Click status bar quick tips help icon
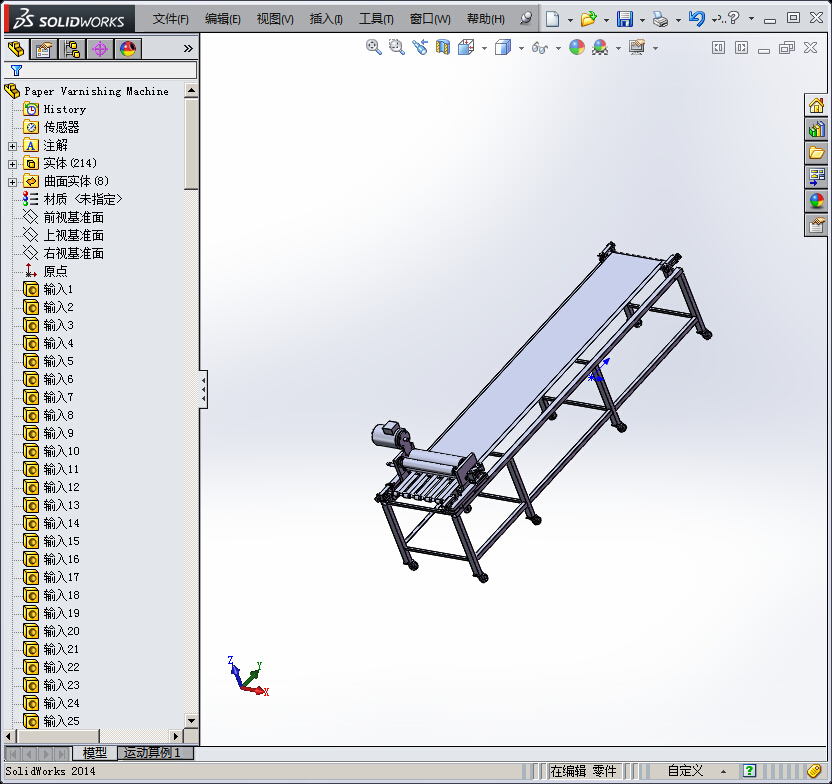This screenshot has width=832, height=784. coord(749,771)
